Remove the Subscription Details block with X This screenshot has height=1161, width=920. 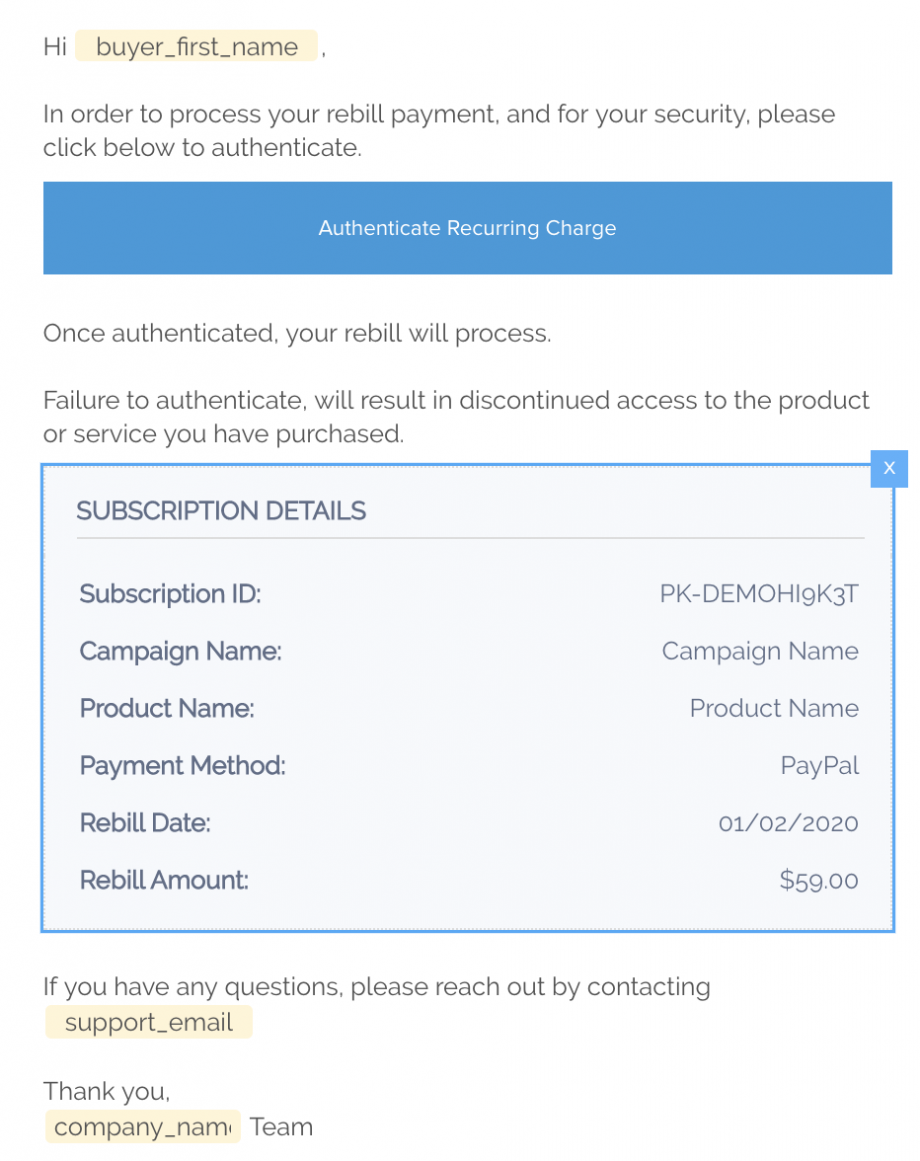[x=888, y=468]
